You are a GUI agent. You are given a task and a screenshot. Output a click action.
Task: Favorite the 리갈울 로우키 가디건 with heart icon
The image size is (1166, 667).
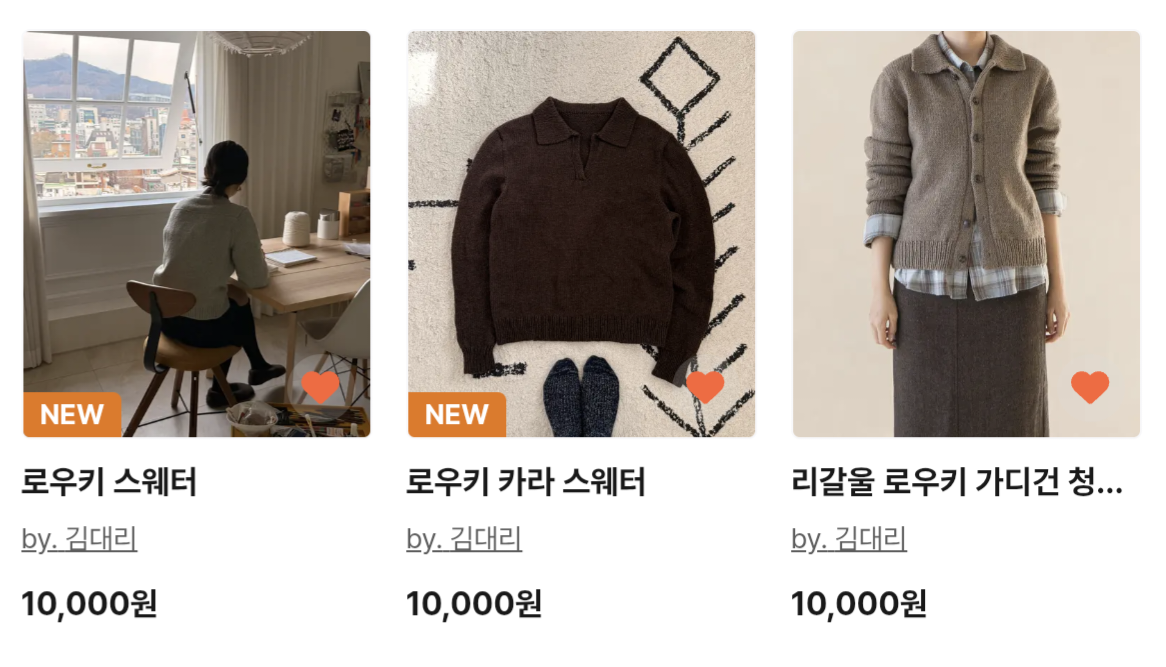coord(1090,387)
